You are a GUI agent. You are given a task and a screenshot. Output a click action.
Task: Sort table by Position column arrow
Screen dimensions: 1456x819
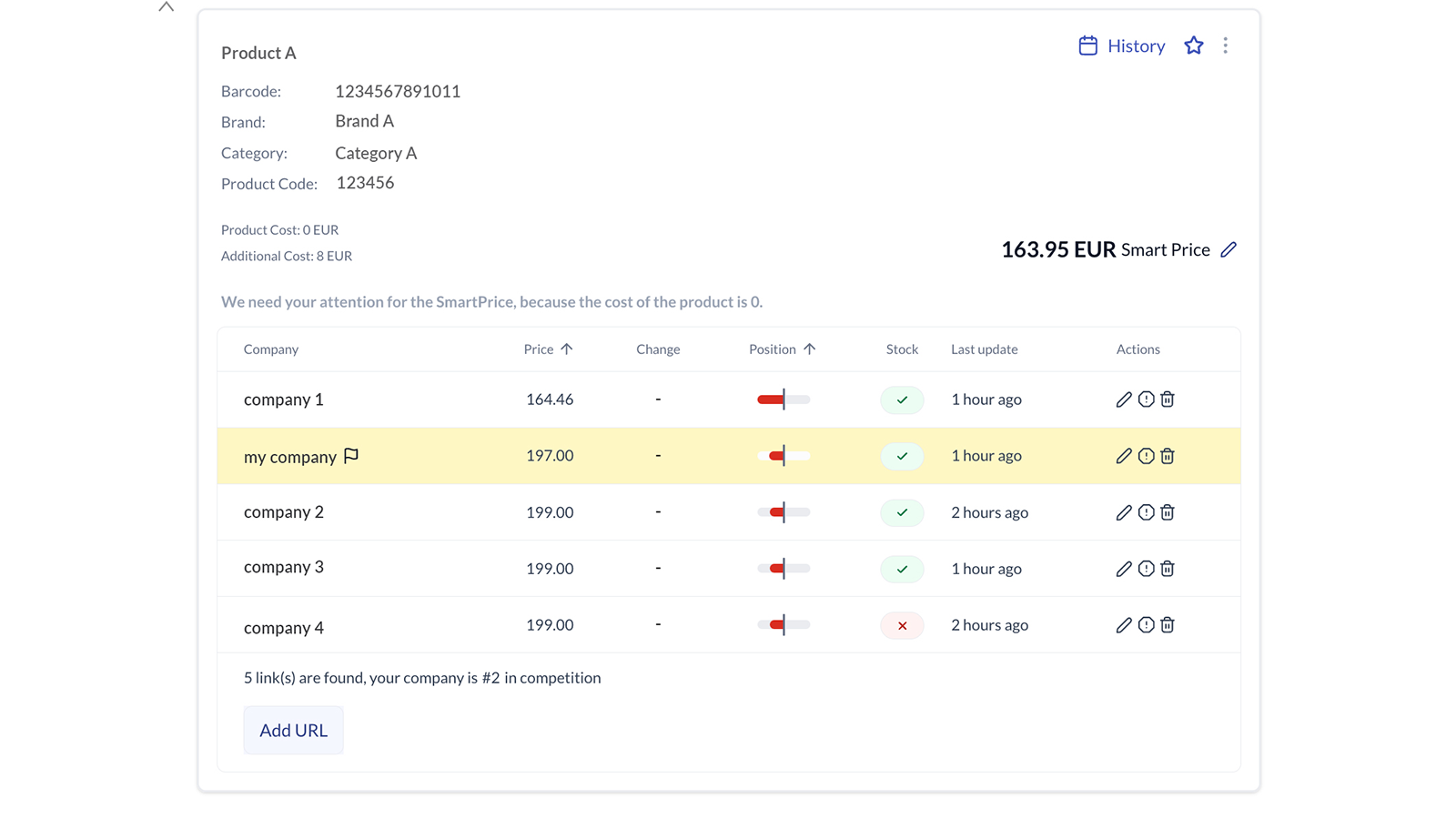click(809, 349)
